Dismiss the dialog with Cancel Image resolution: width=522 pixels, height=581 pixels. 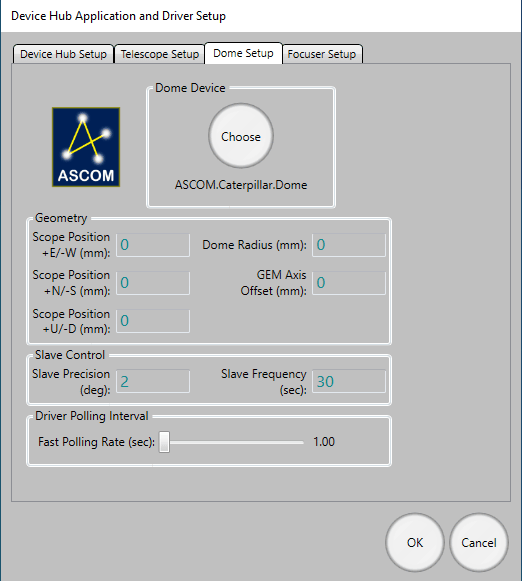point(479,542)
